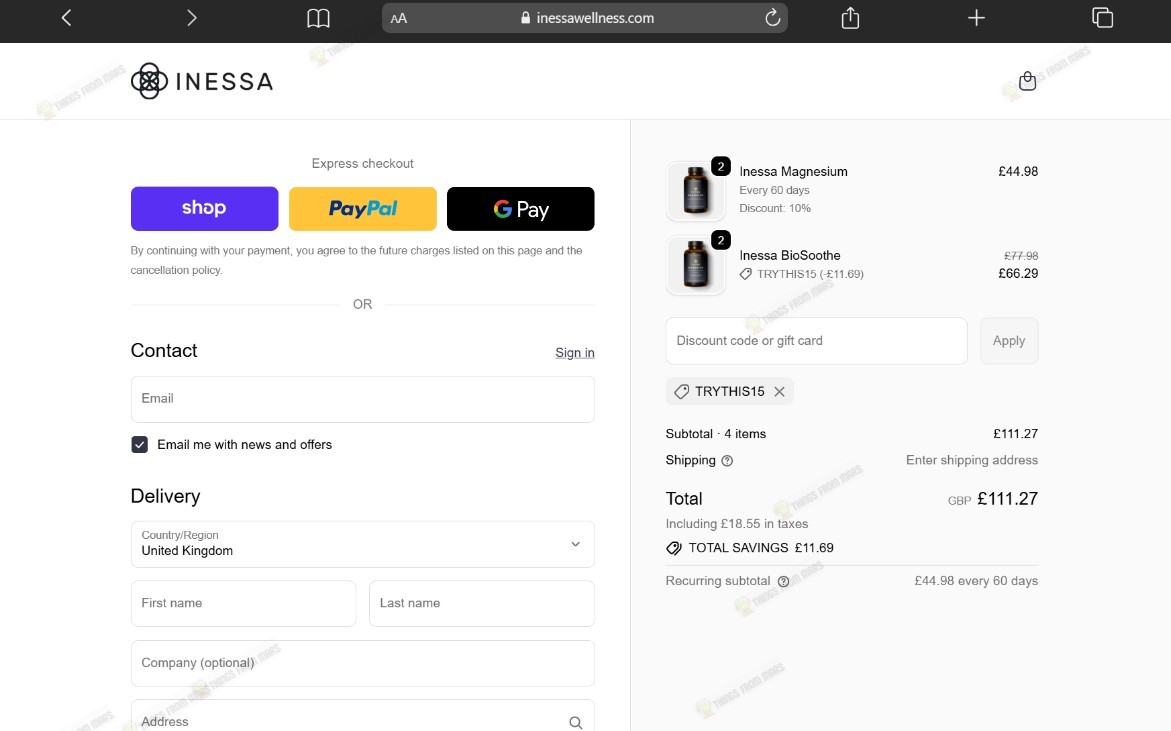Pay with the Google Pay button
Screen dimensions: 1171x731
point(521,208)
